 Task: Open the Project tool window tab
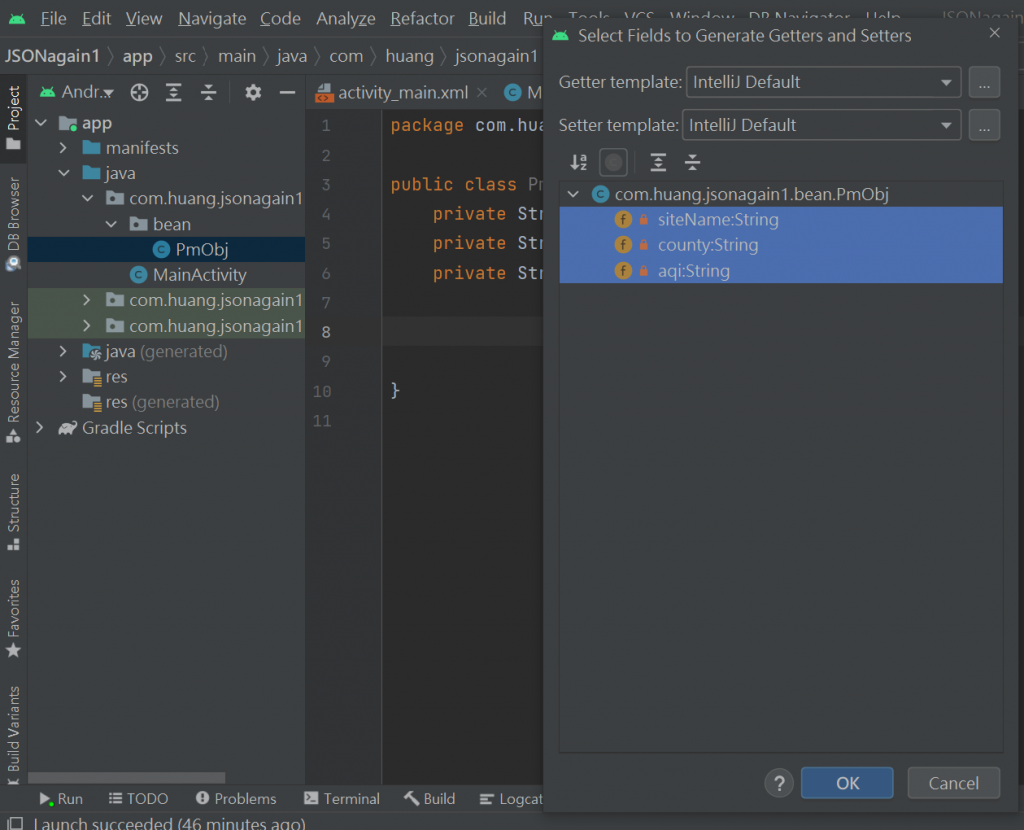(13, 118)
